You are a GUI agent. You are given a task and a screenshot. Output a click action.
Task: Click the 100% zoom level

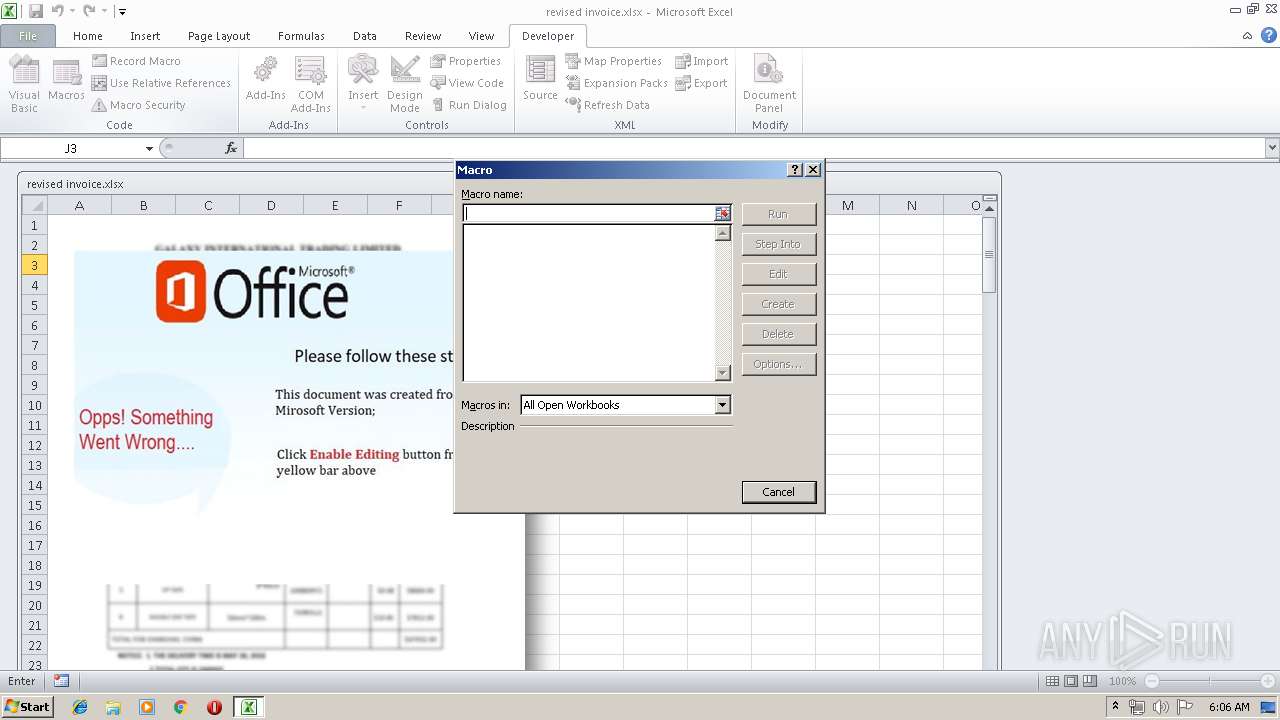point(1122,681)
